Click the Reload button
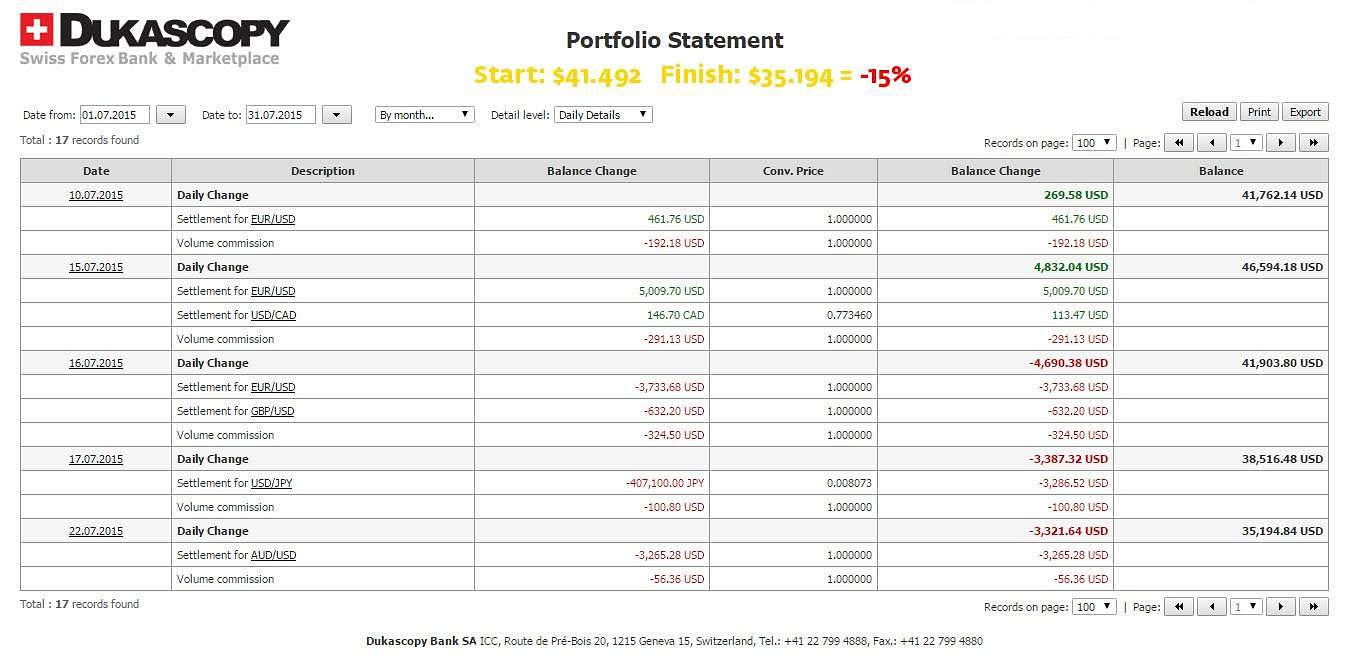The width and height of the screenshot is (1349, 665). point(1209,112)
